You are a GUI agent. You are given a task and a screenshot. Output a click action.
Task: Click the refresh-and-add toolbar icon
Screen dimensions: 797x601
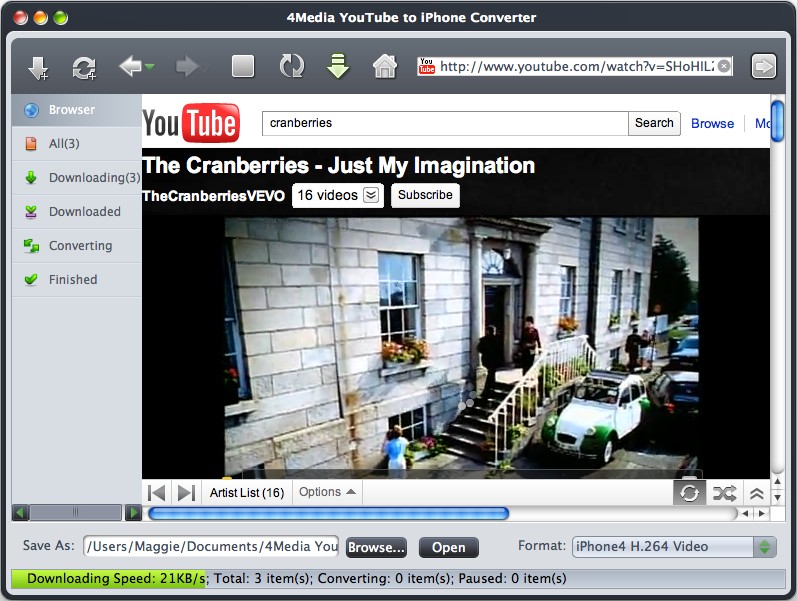pos(84,68)
